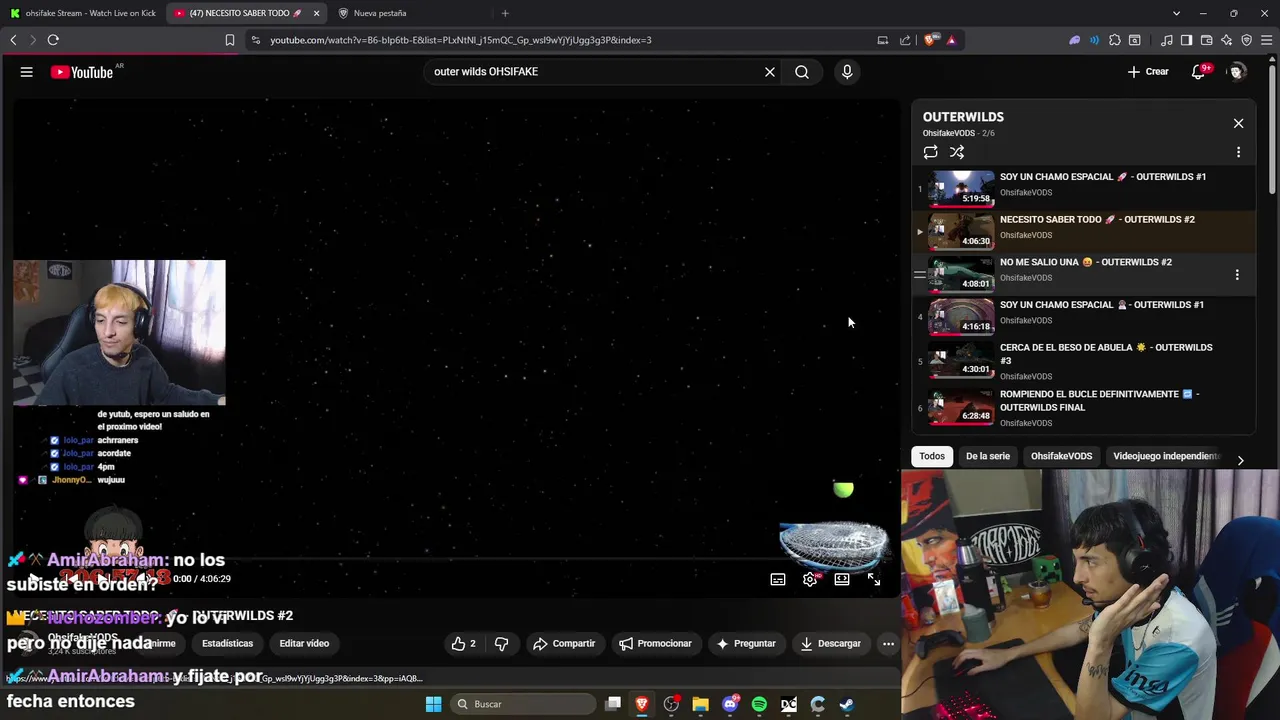1280x720 pixels.
Task: Open YouTube notifications bell
Action: coord(1199,72)
